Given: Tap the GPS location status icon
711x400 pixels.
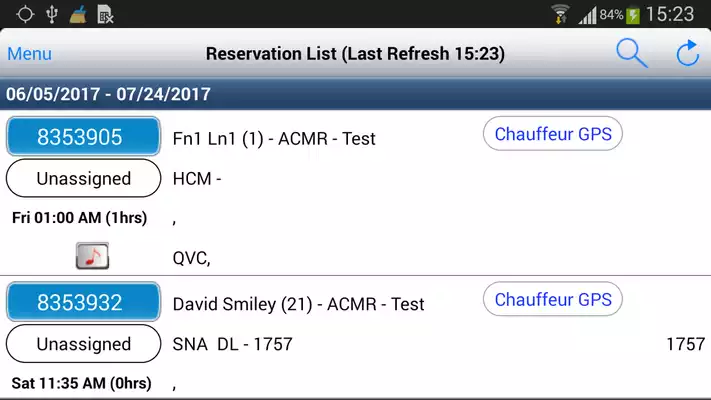Looking at the screenshot, I should [25, 14].
